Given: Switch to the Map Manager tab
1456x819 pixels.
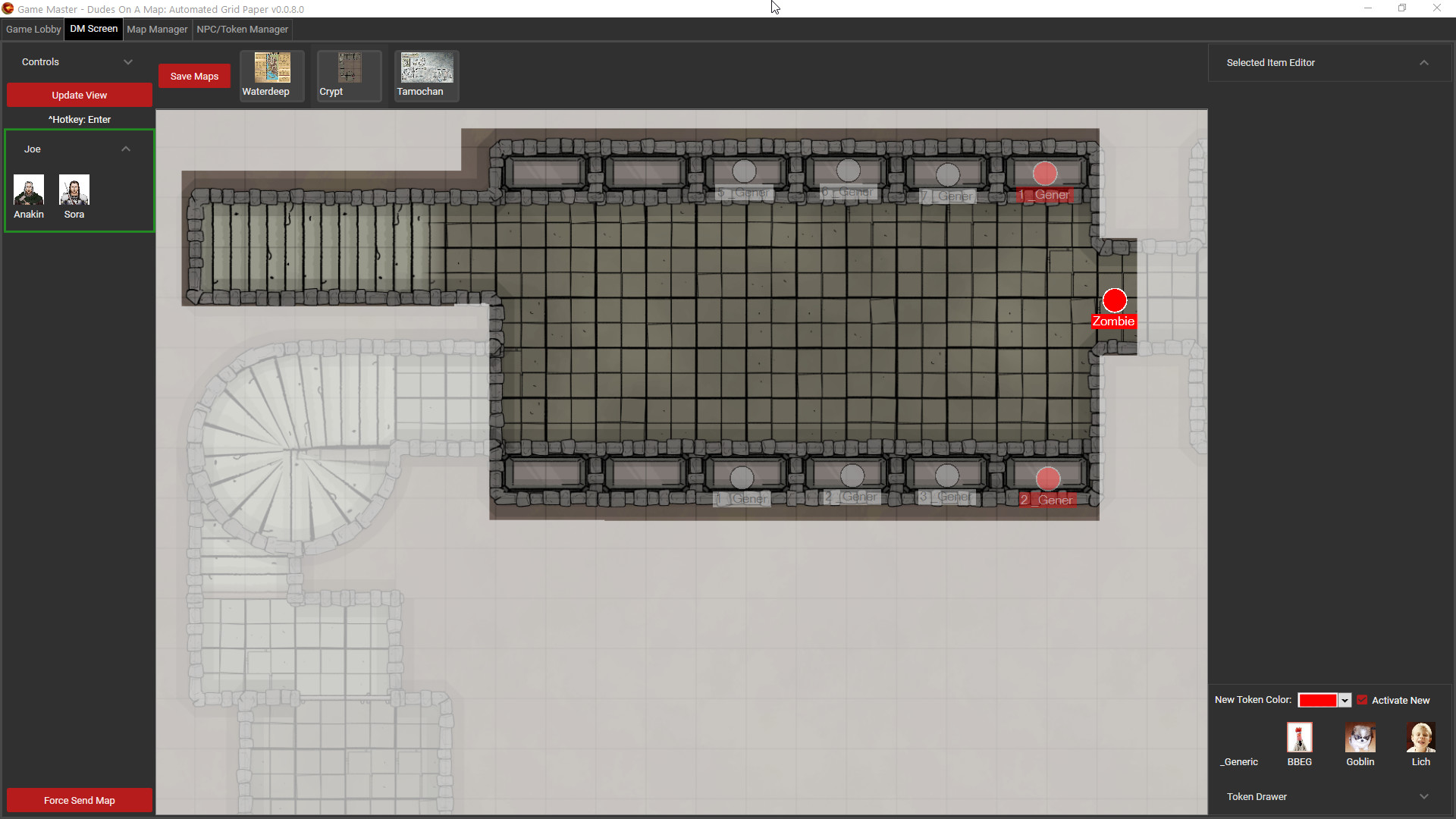Looking at the screenshot, I should [x=157, y=28].
